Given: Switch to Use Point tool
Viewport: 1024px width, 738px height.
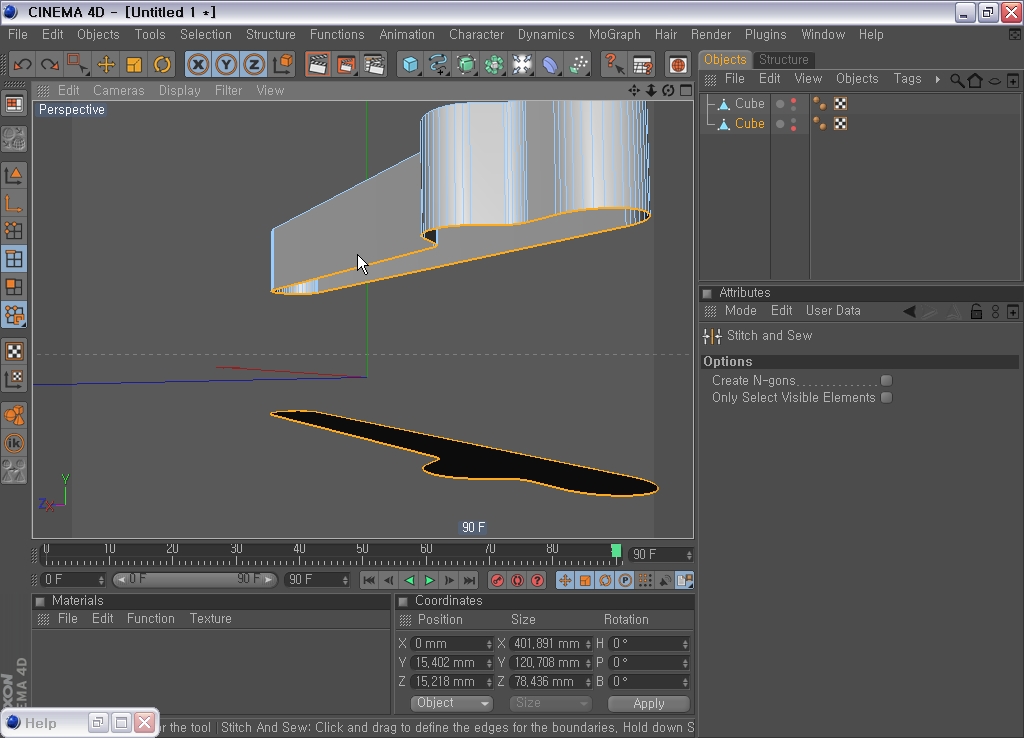Looking at the screenshot, I should 14,231.
